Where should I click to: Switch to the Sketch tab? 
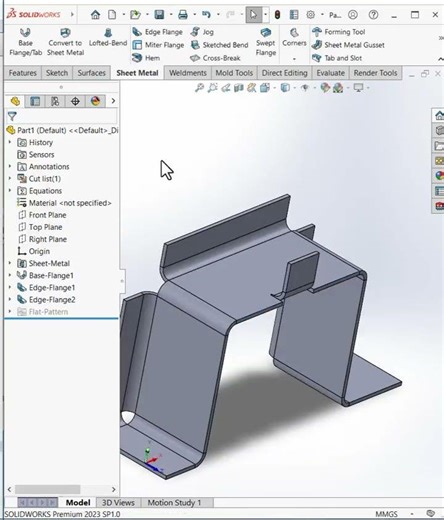tap(57, 73)
